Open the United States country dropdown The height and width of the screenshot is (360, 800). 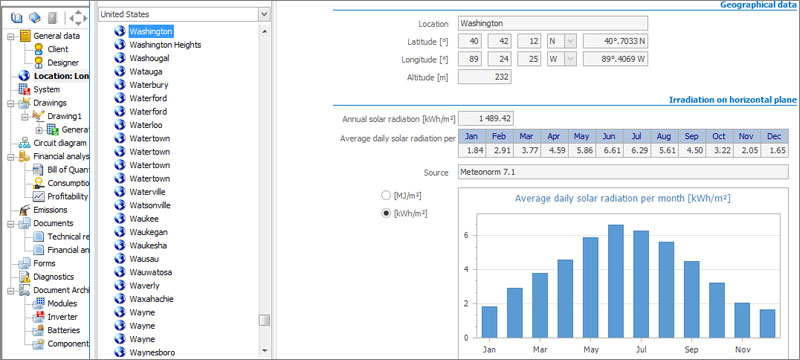264,14
